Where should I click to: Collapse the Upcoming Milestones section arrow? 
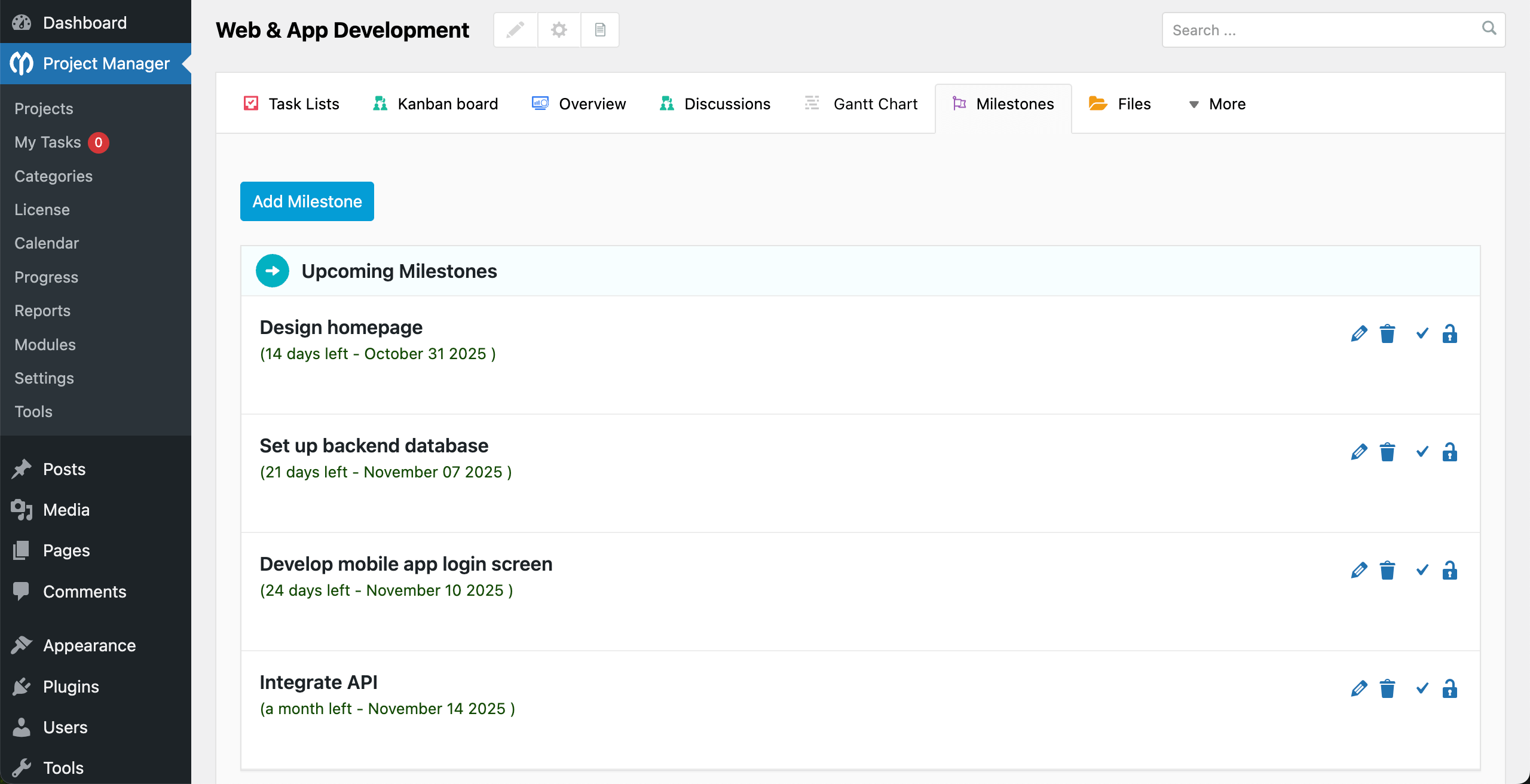(272, 271)
